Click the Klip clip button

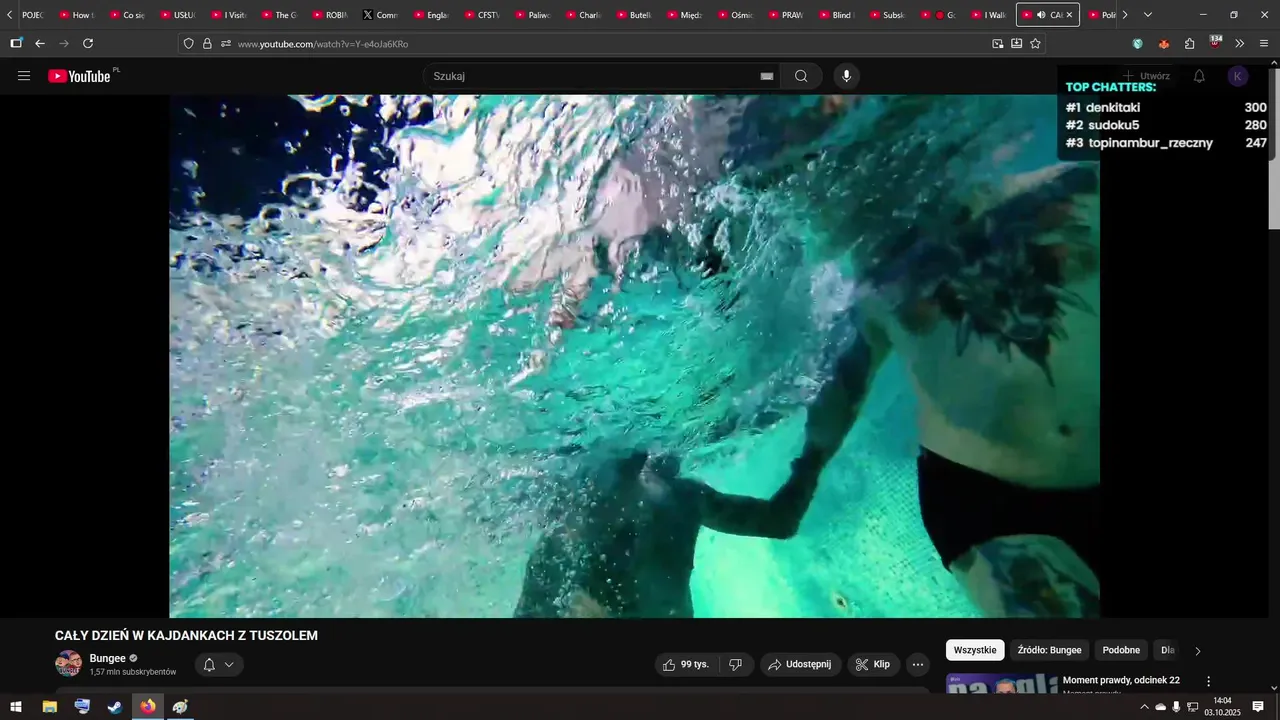(x=873, y=664)
